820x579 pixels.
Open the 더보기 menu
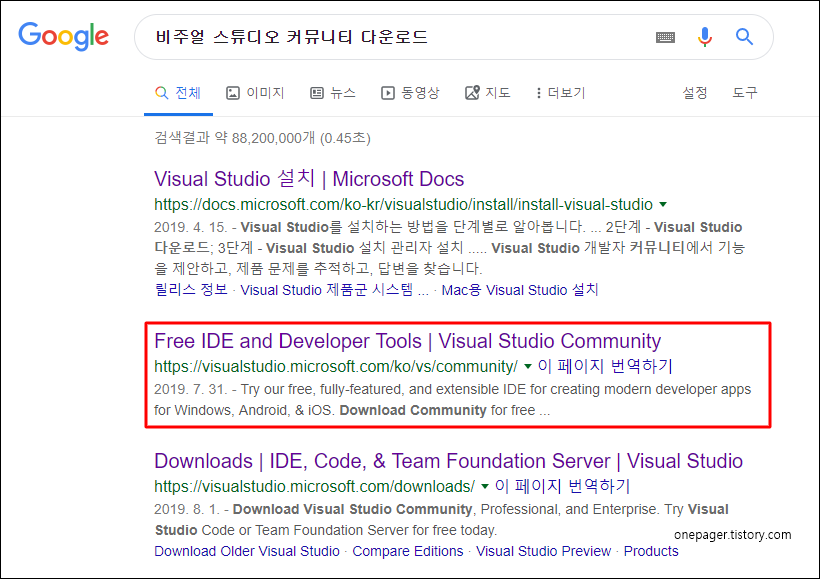(x=560, y=93)
